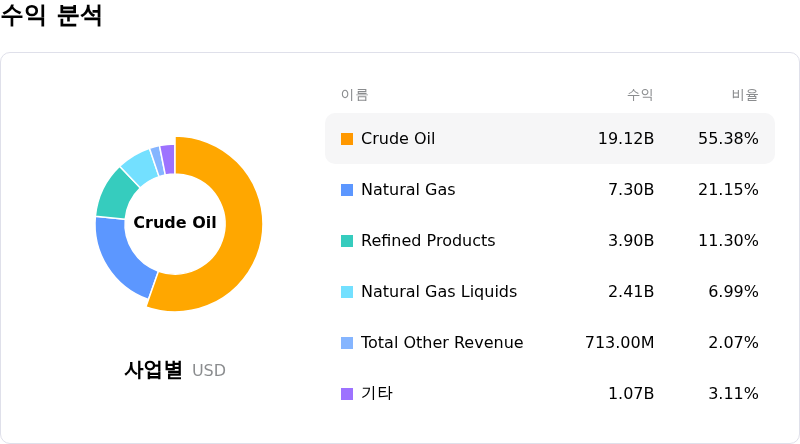This screenshot has height=444, width=800.
Task: Select the Total Other Revenue row name
Action: [442, 342]
